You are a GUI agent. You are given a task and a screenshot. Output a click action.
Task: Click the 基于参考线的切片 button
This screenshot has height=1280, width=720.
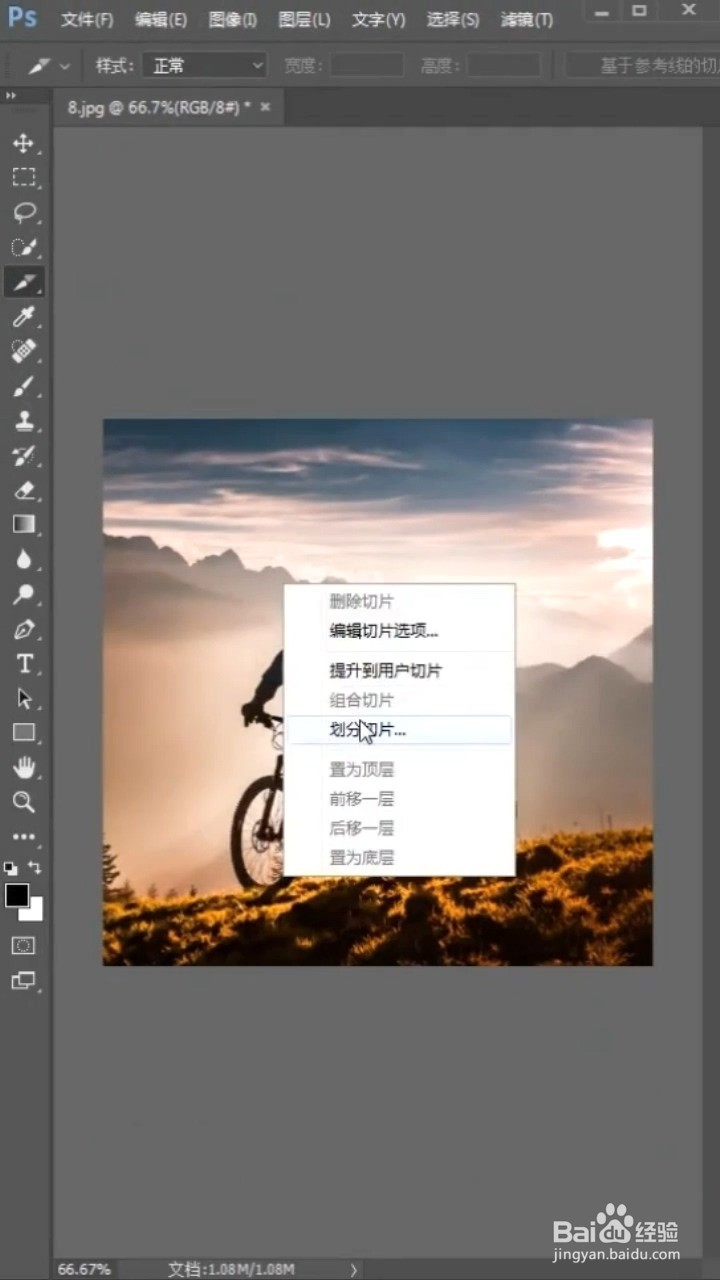click(642, 66)
